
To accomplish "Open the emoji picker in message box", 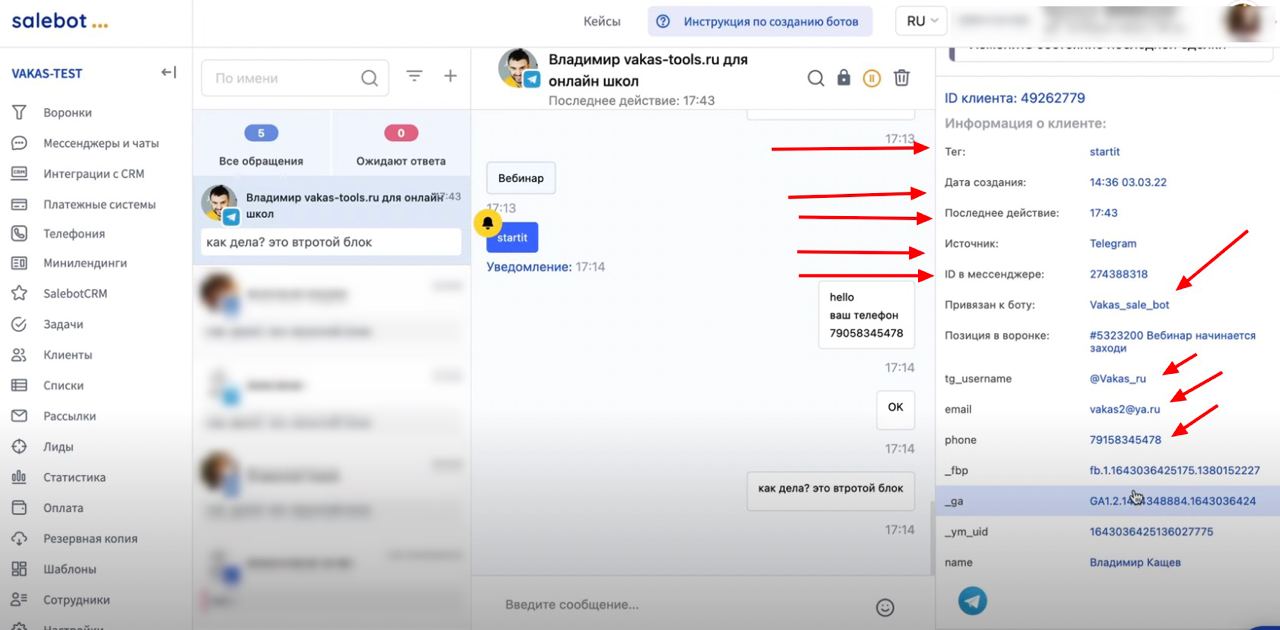I will (x=884, y=607).
